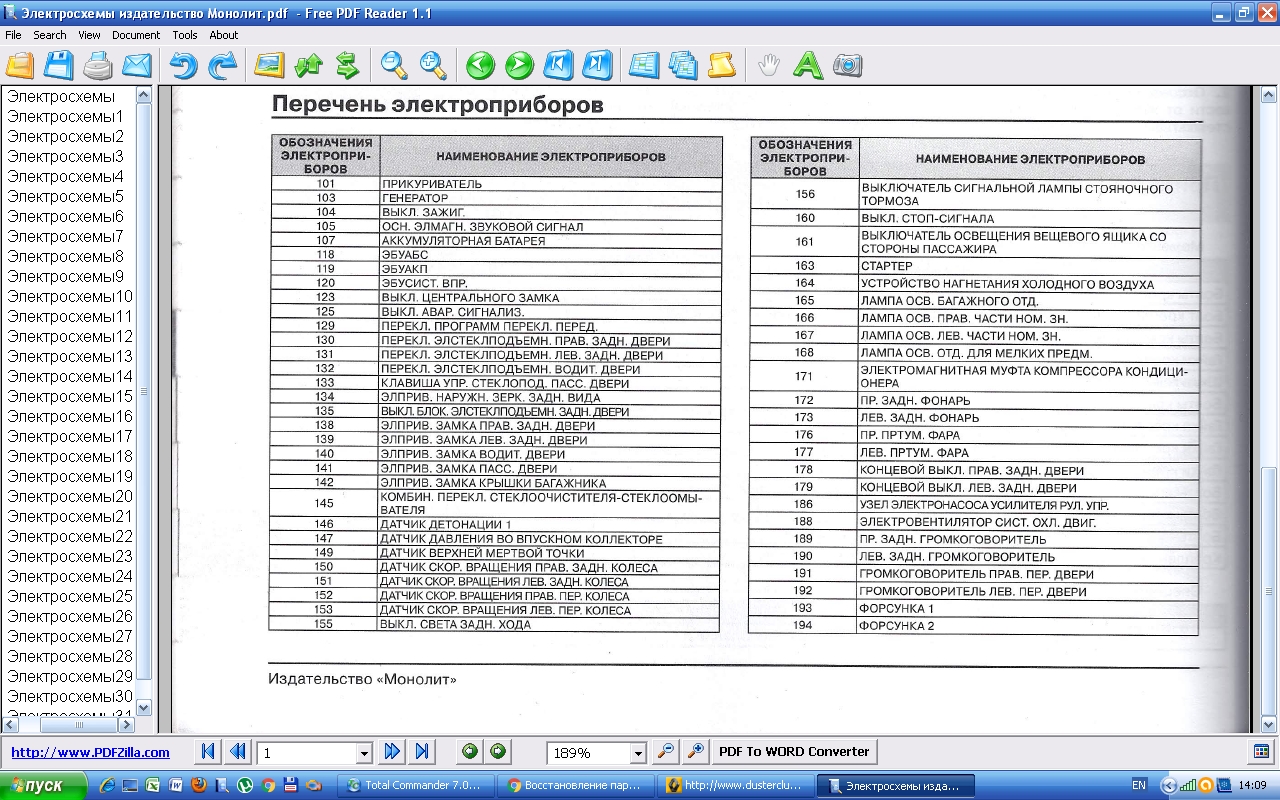1280x800 pixels.
Task: Click Next page button in bottom bar
Action: [x=392, y=752]
